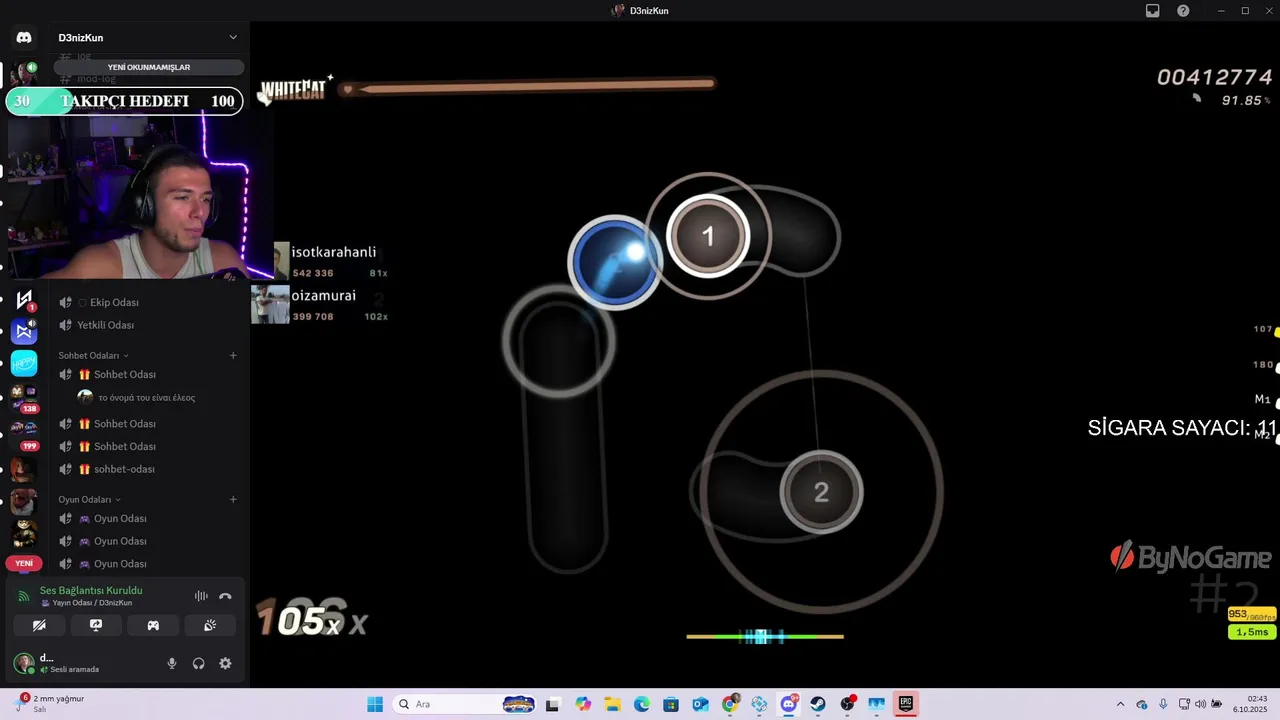This screenshot has height=720, width=1280.
Task: Open own user avatar in Discord panel
Action: click(x=23, y=663)
